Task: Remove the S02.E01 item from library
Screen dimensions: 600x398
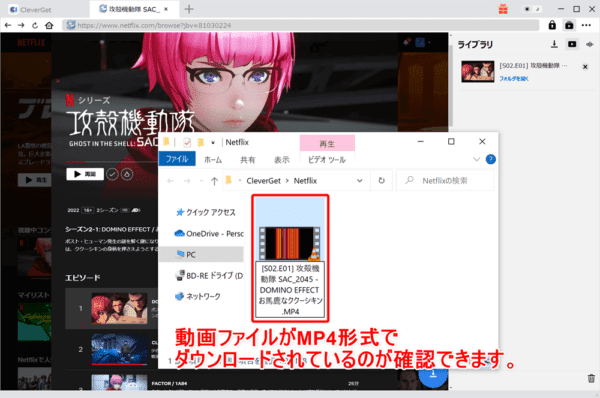Action: point(585,67)
